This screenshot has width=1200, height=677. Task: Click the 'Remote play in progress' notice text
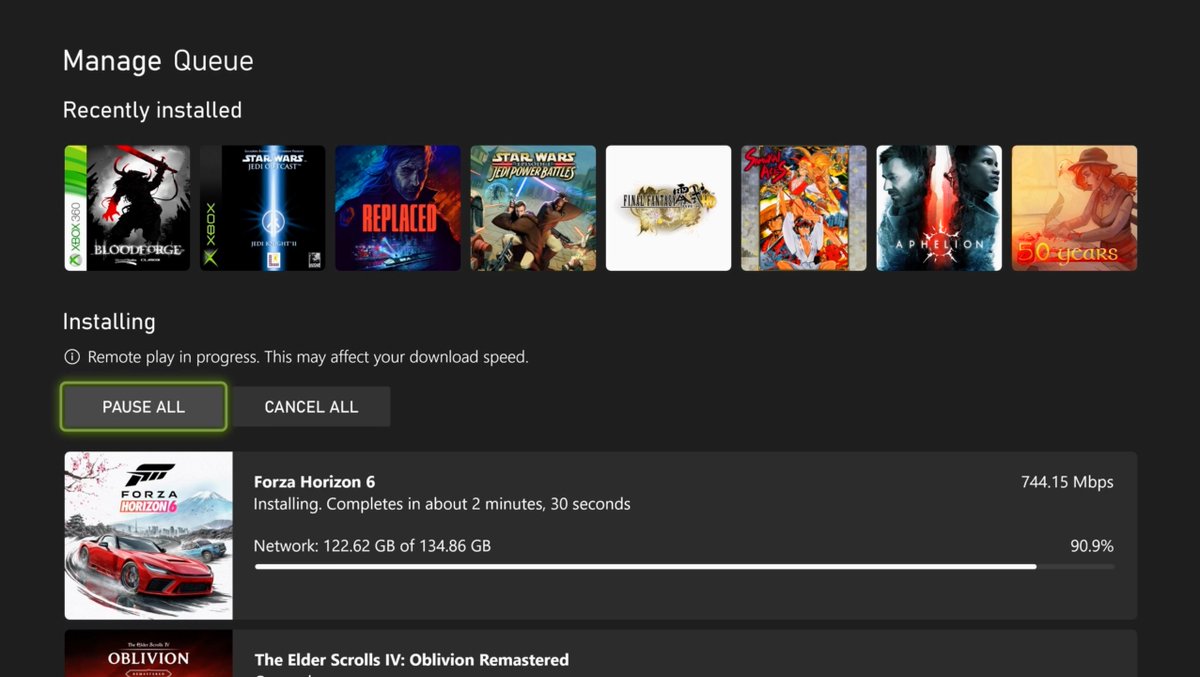(x=308, y=357)
